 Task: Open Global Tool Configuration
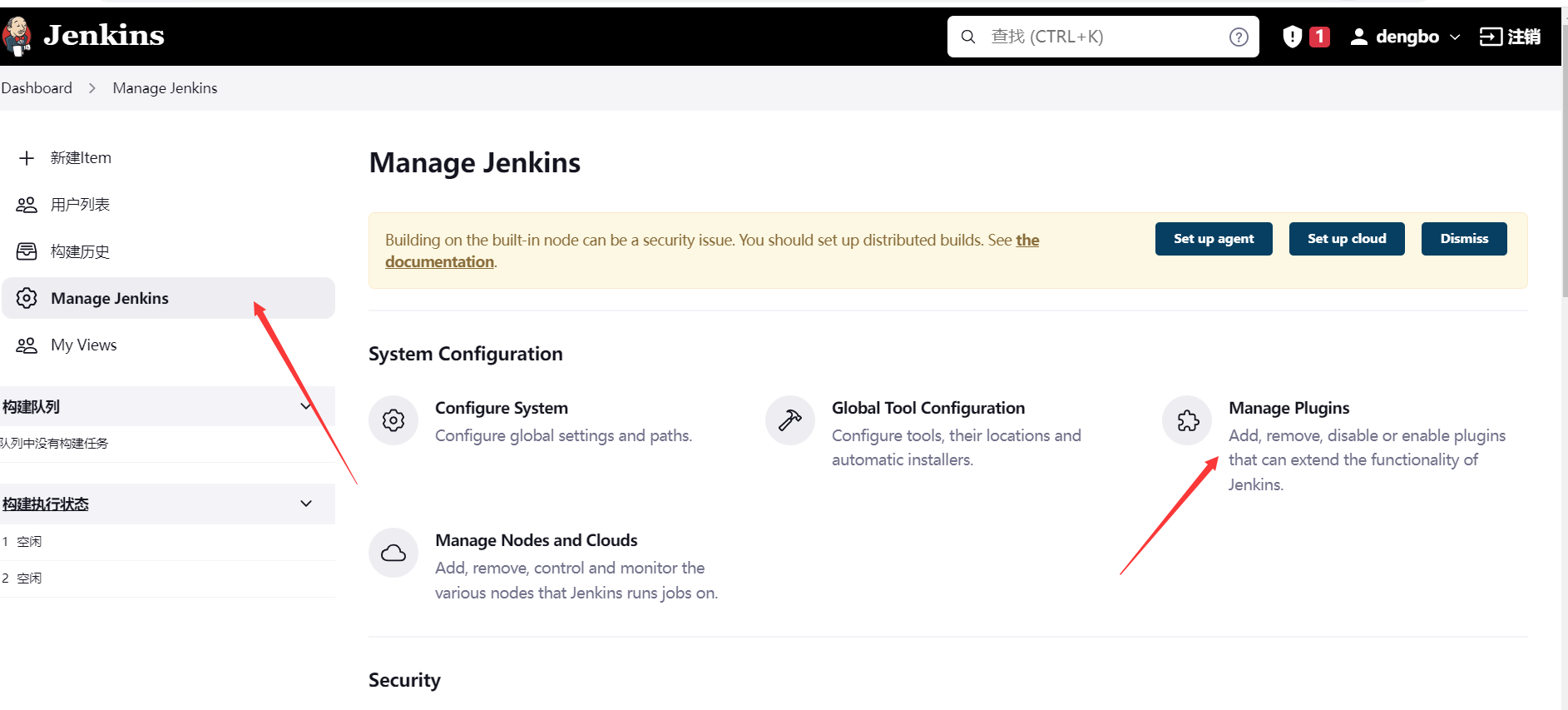pos(928,408)
